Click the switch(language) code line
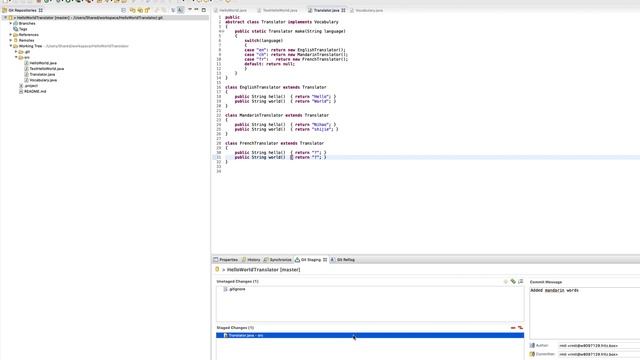The width and height of the screenshot is (640, 360). (263, 41)
